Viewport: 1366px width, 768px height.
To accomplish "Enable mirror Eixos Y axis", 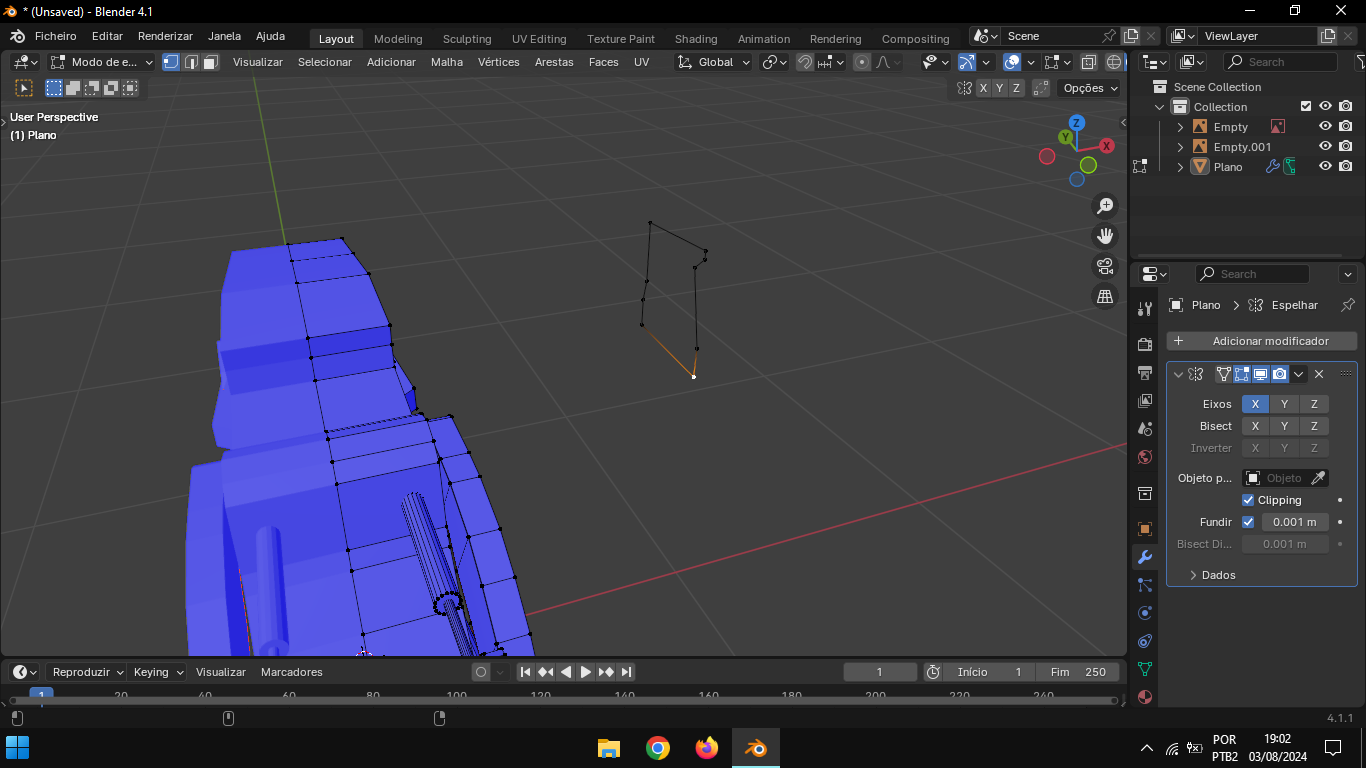I will [1285, 404].
